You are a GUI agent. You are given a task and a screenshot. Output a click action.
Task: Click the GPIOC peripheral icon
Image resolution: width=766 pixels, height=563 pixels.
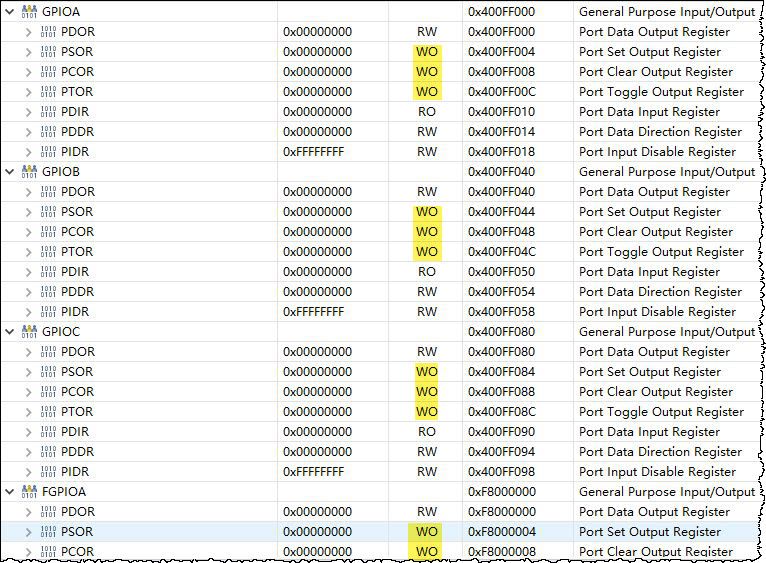29,331
